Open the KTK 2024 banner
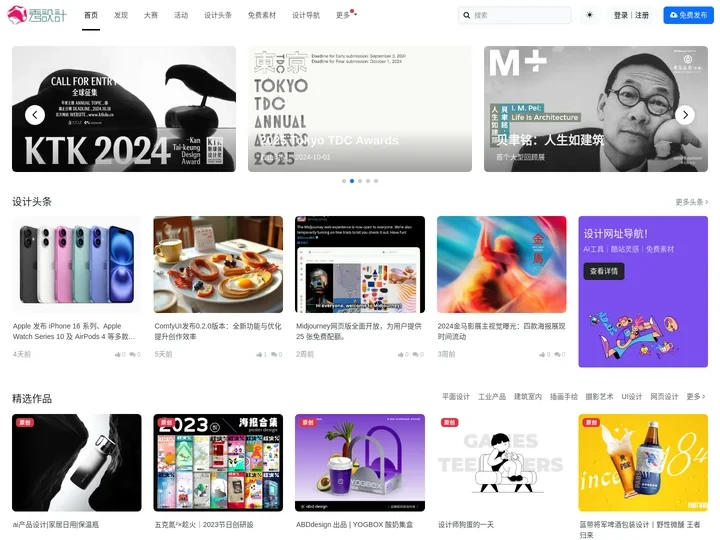The width and height of the screenshot is (720, 540). click(124, 109)
